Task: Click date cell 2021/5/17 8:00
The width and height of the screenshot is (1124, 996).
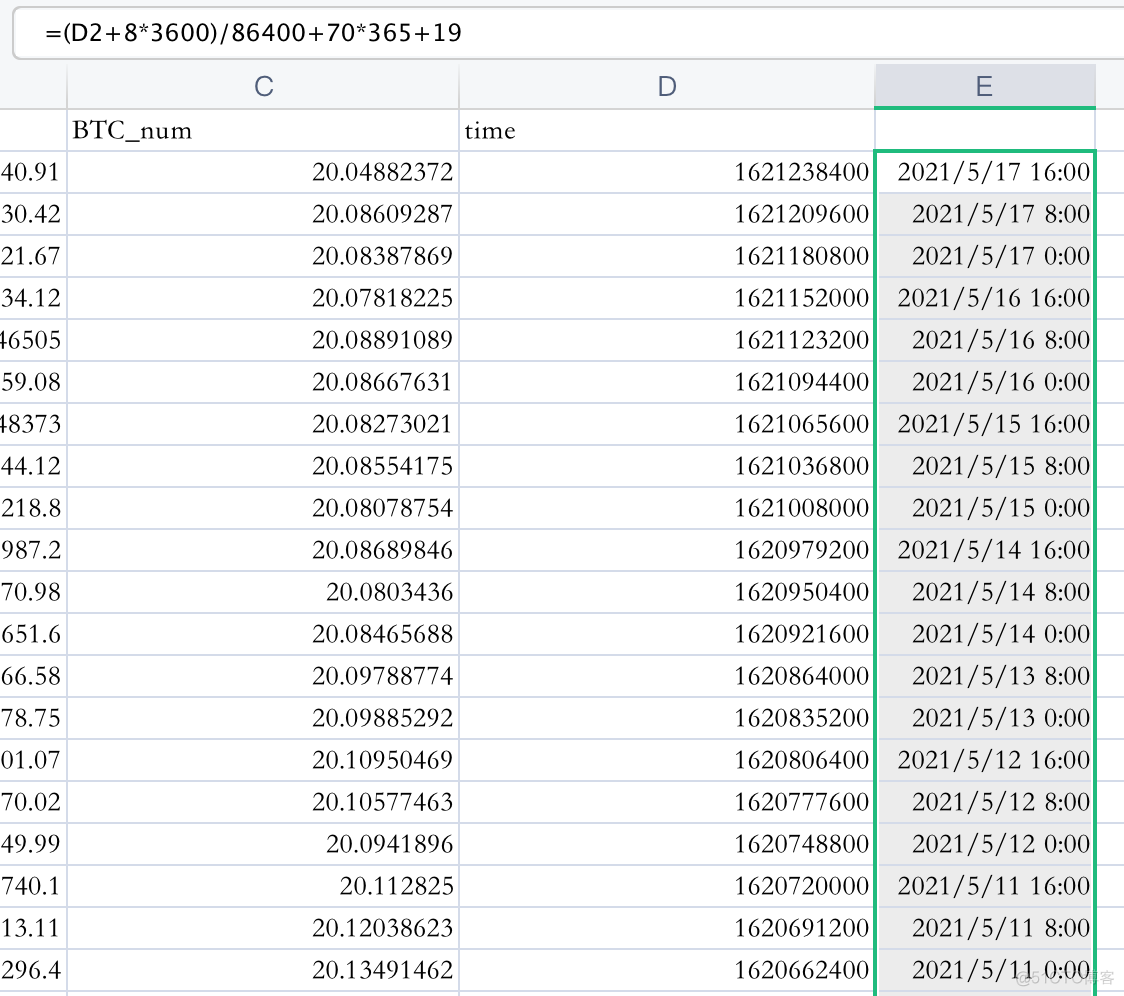Action: [x=985, y=214]
